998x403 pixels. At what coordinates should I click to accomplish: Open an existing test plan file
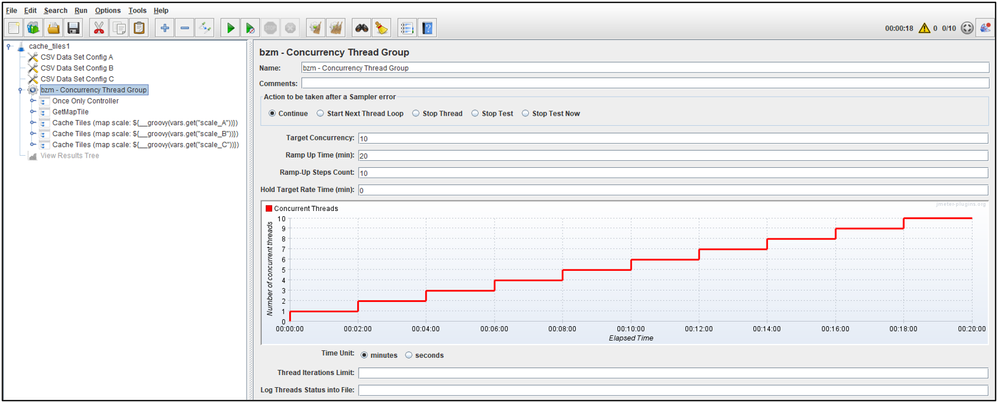coord(53,28)
